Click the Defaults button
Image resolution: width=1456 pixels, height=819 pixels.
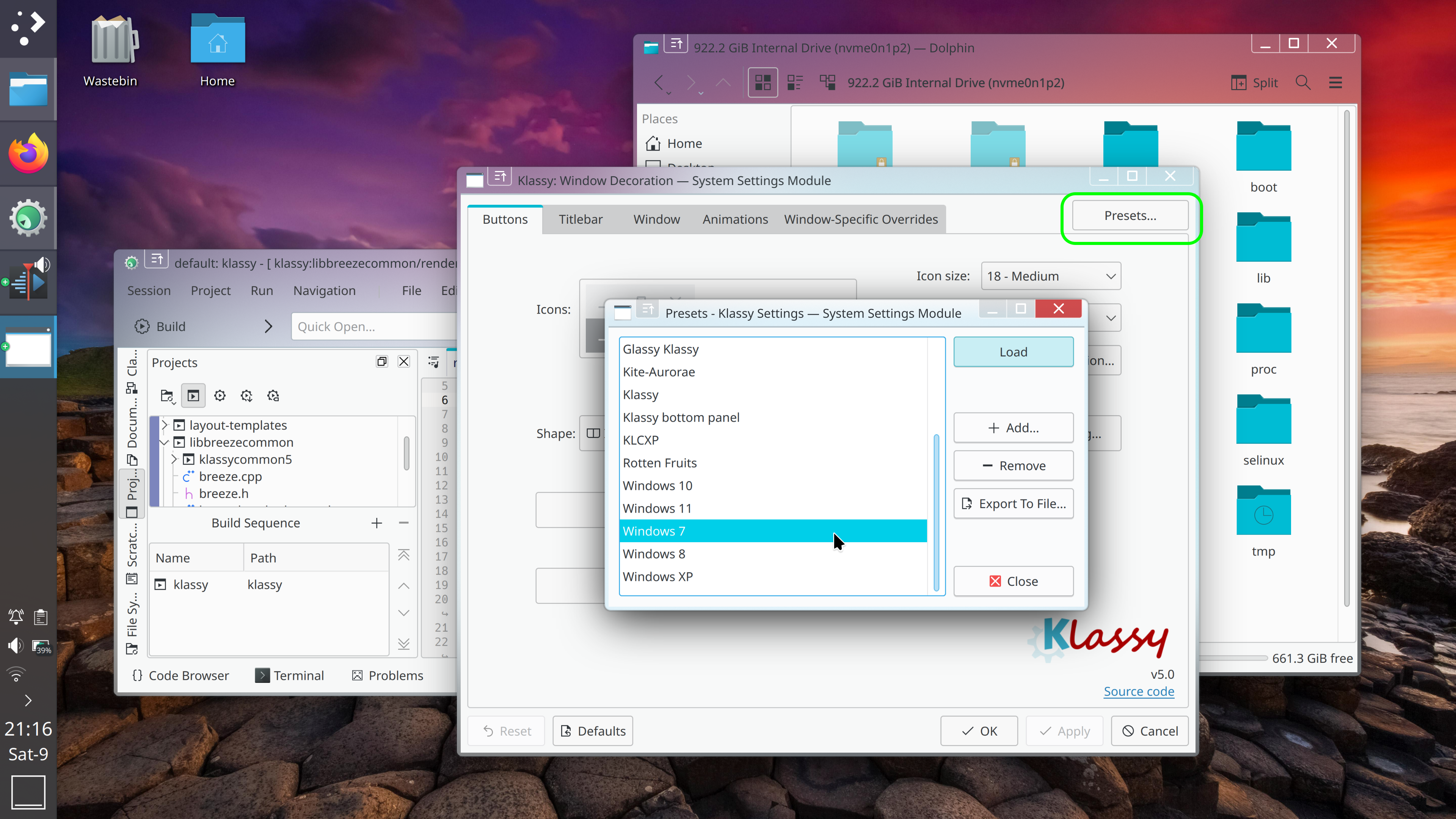[592, 731]
